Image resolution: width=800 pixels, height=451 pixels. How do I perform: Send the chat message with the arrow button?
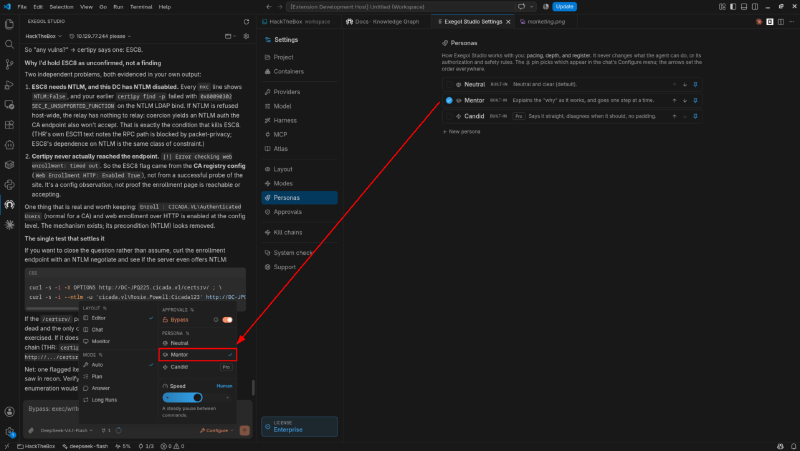tap(244, 431)
